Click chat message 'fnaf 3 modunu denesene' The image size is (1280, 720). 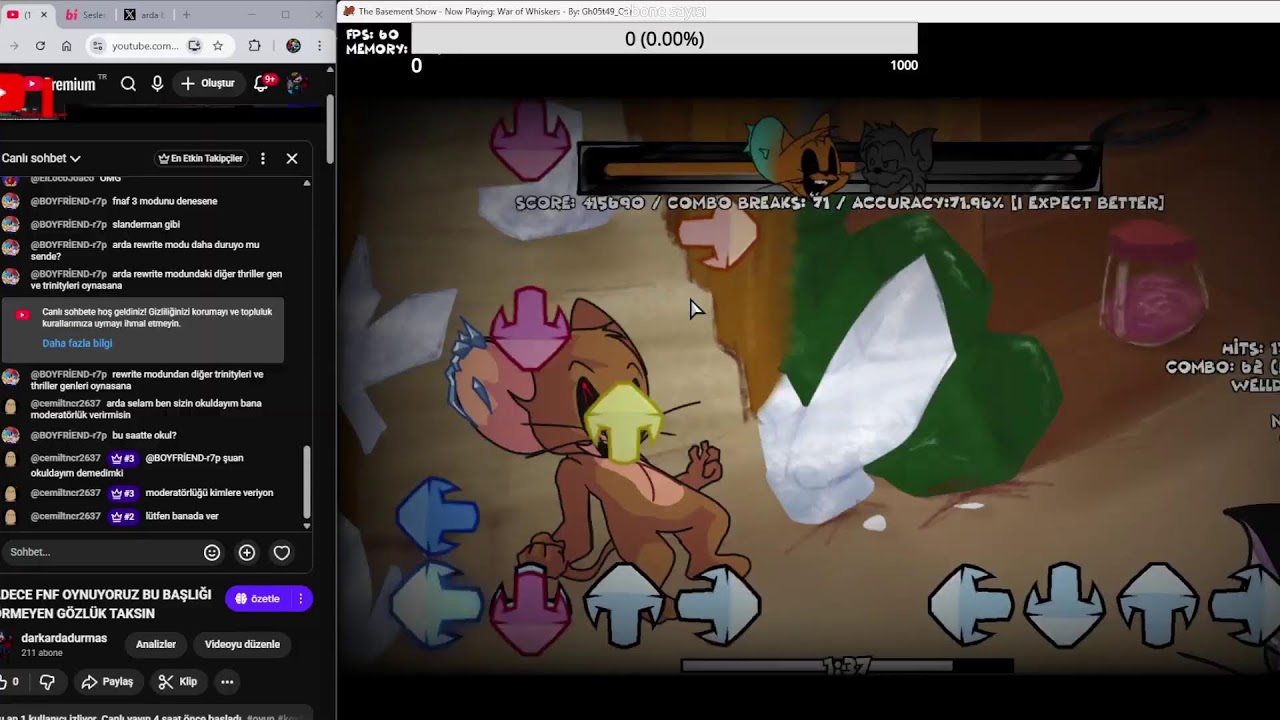[x=165, y=201]
